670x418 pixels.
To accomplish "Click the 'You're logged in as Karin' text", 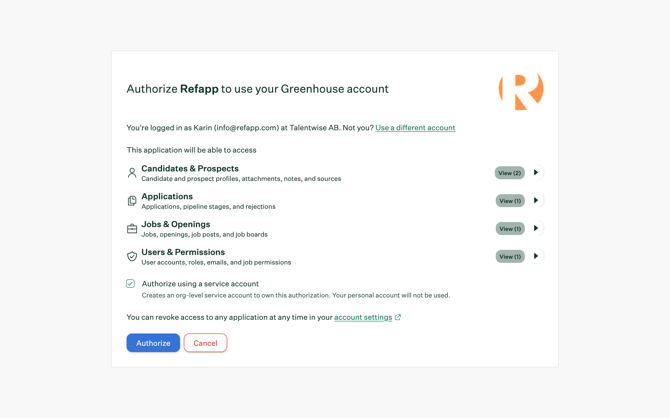I will (250, 128).
